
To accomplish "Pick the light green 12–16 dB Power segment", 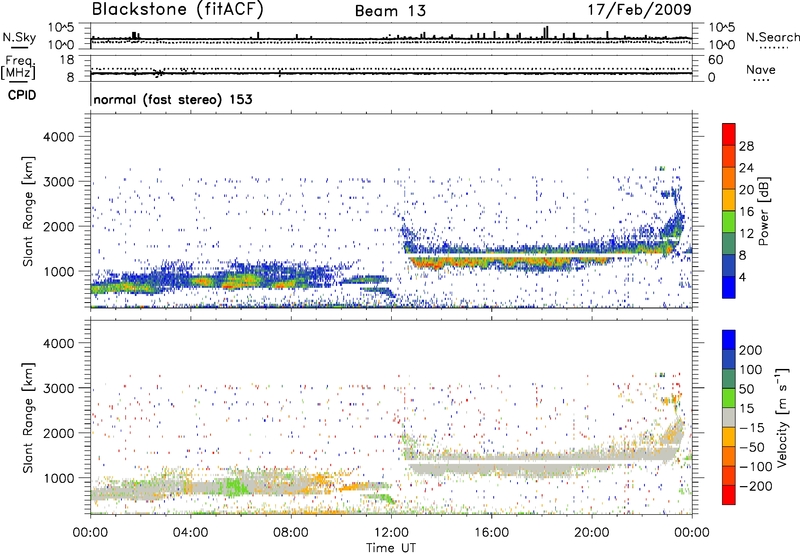I will point(729,222).
